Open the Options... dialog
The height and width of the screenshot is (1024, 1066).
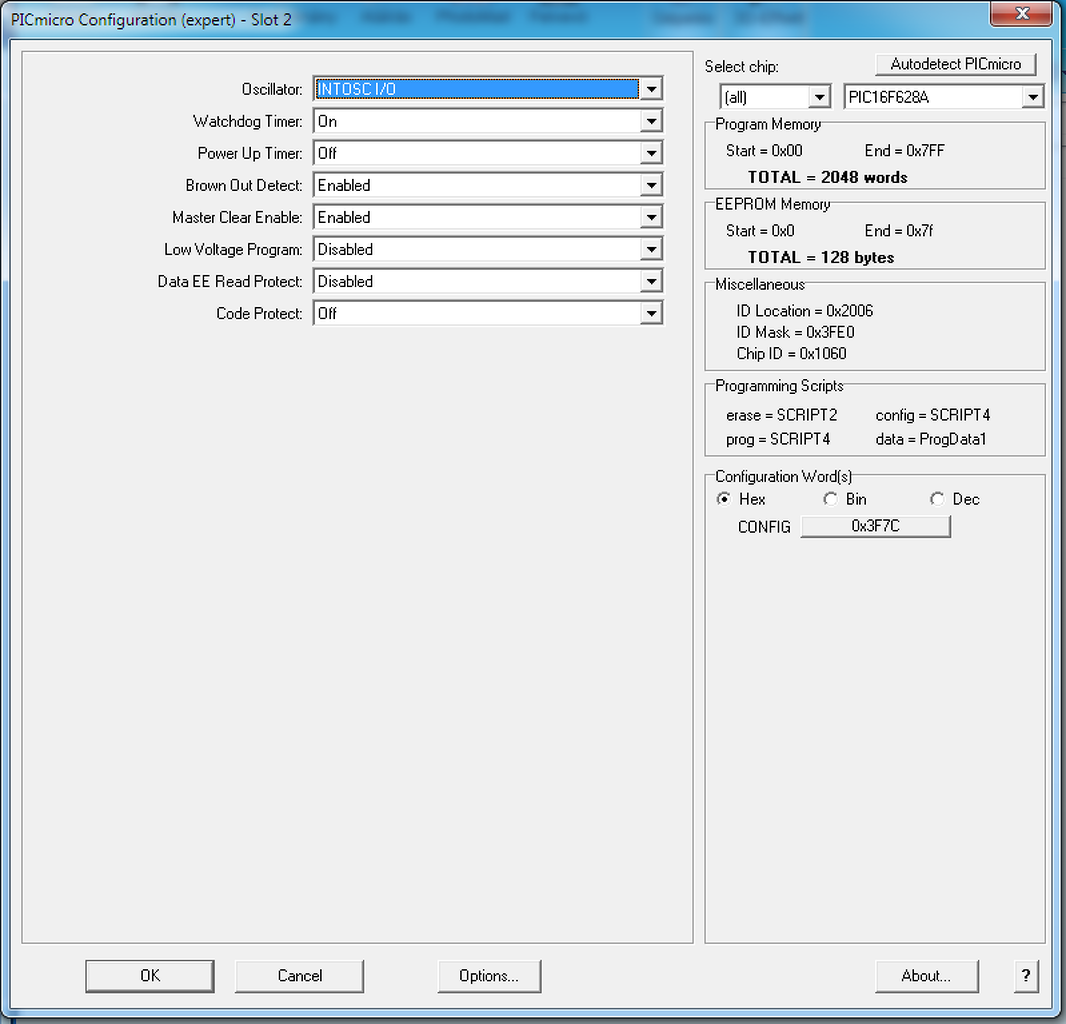pyautogui.click(x=489, y=976)
